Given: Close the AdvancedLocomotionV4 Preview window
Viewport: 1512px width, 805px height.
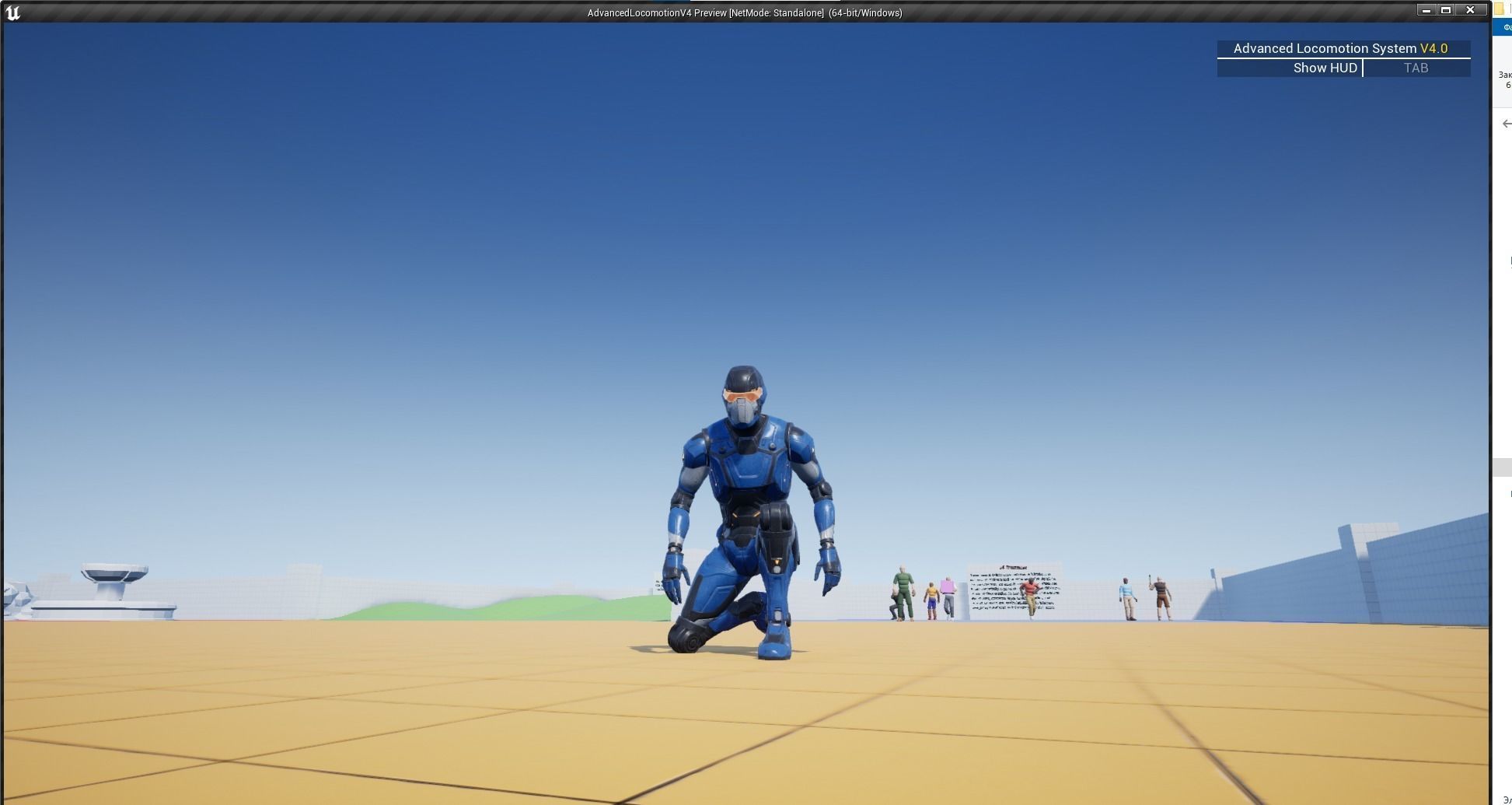Looking at the screenshot, I should pyautogui.click(x=1470, y=10).
